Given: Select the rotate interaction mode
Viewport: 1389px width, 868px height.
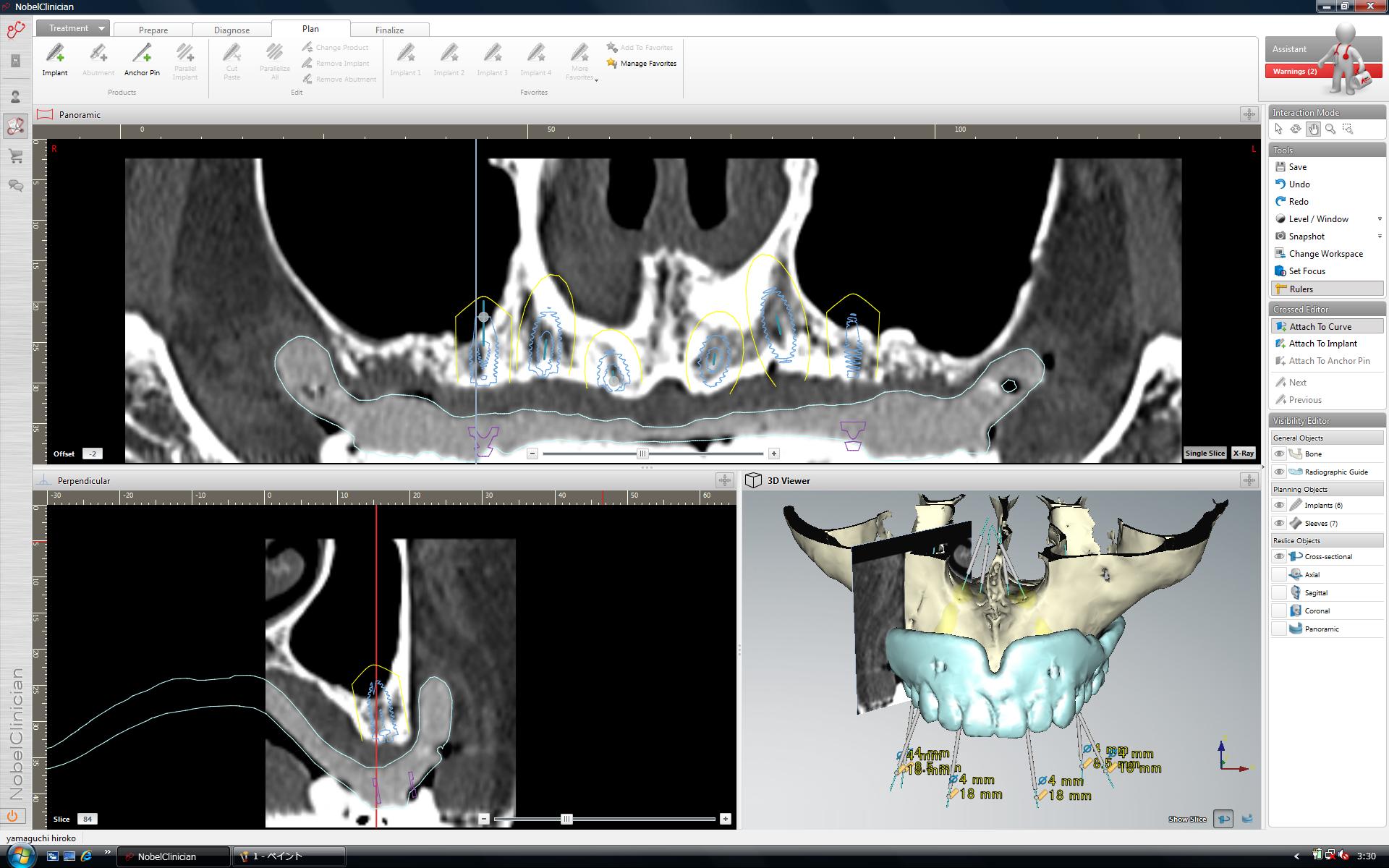Looking at the screenshot, I should pos(1296,129).
